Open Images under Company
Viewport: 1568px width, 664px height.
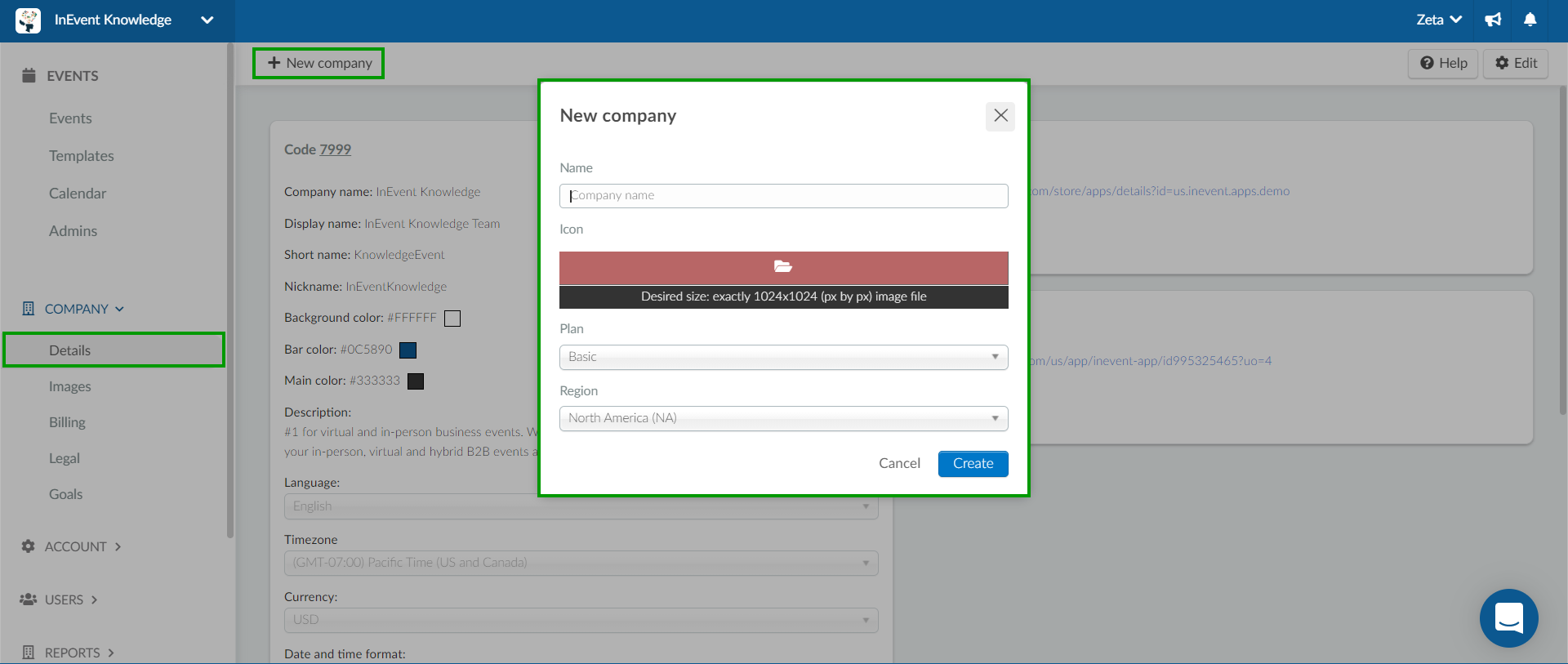coord(70,386)
